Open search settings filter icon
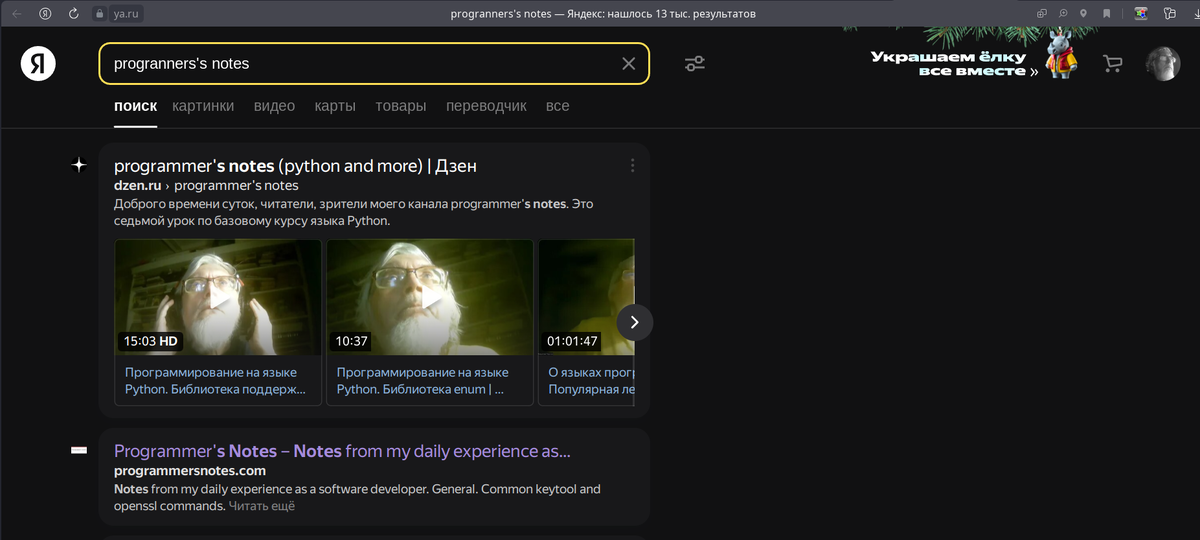The height and width of the screenshot is (540, 1200). point(695,64)
